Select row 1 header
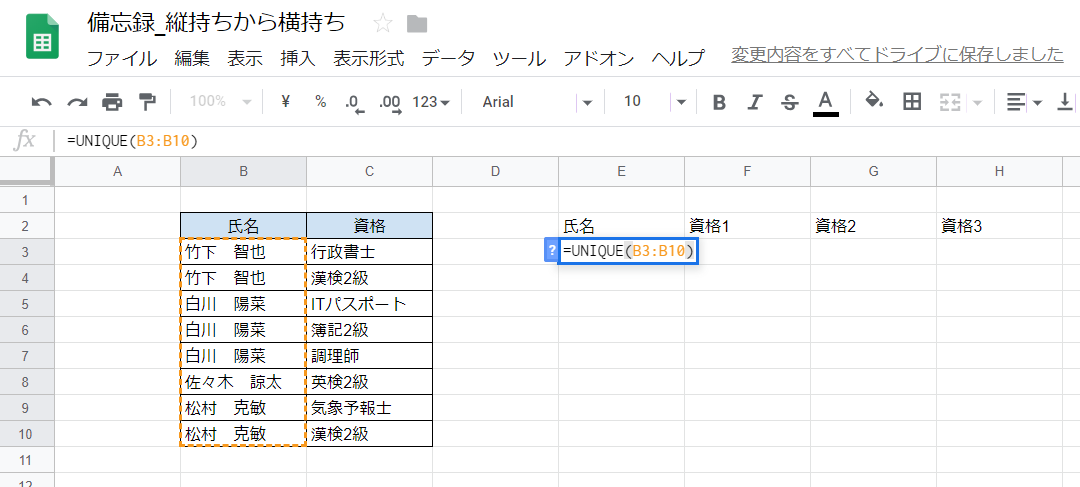The width and height of the screenshot is (1080, 487). pos(27,200)
